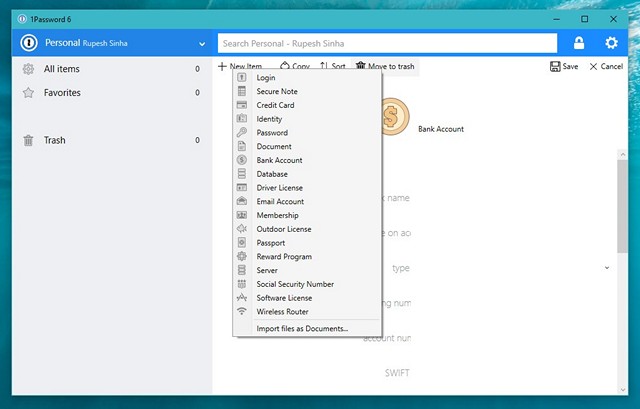Click the Sort toolbar button
Screen dimensions: 640x409
coord(333,66)
